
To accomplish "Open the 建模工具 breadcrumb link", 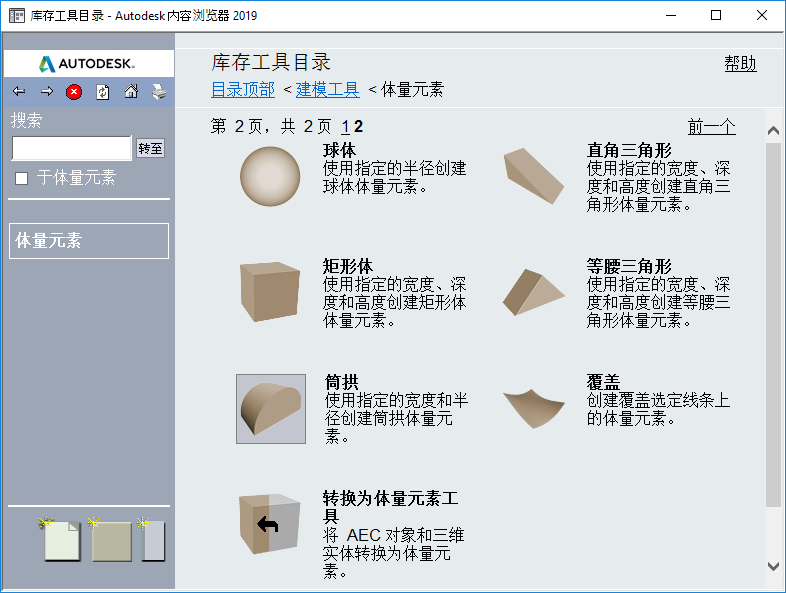I will pyautogui.click(x=327, y=90).
